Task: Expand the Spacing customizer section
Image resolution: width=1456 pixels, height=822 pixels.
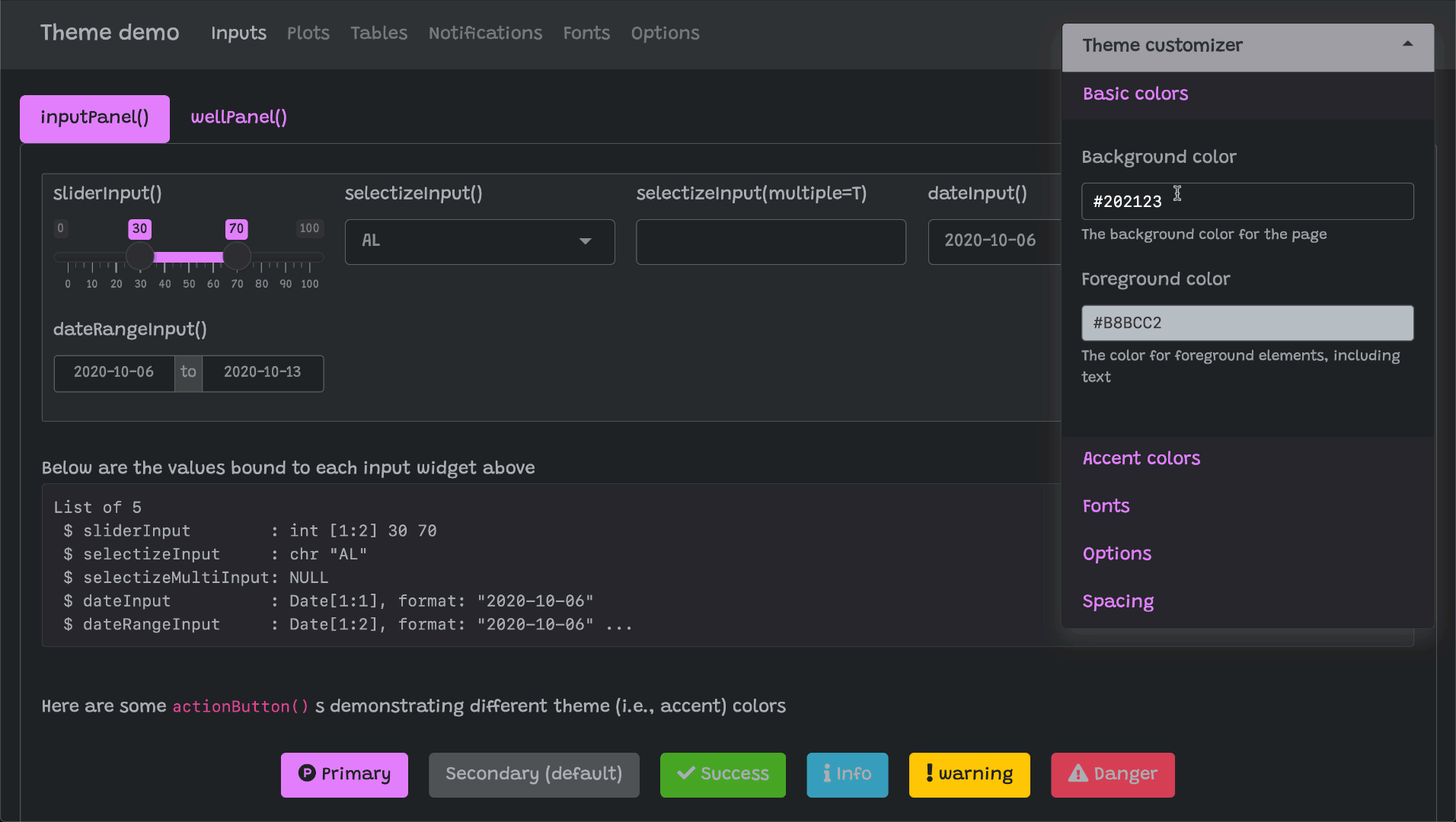Action: (x=1118, y=601)
